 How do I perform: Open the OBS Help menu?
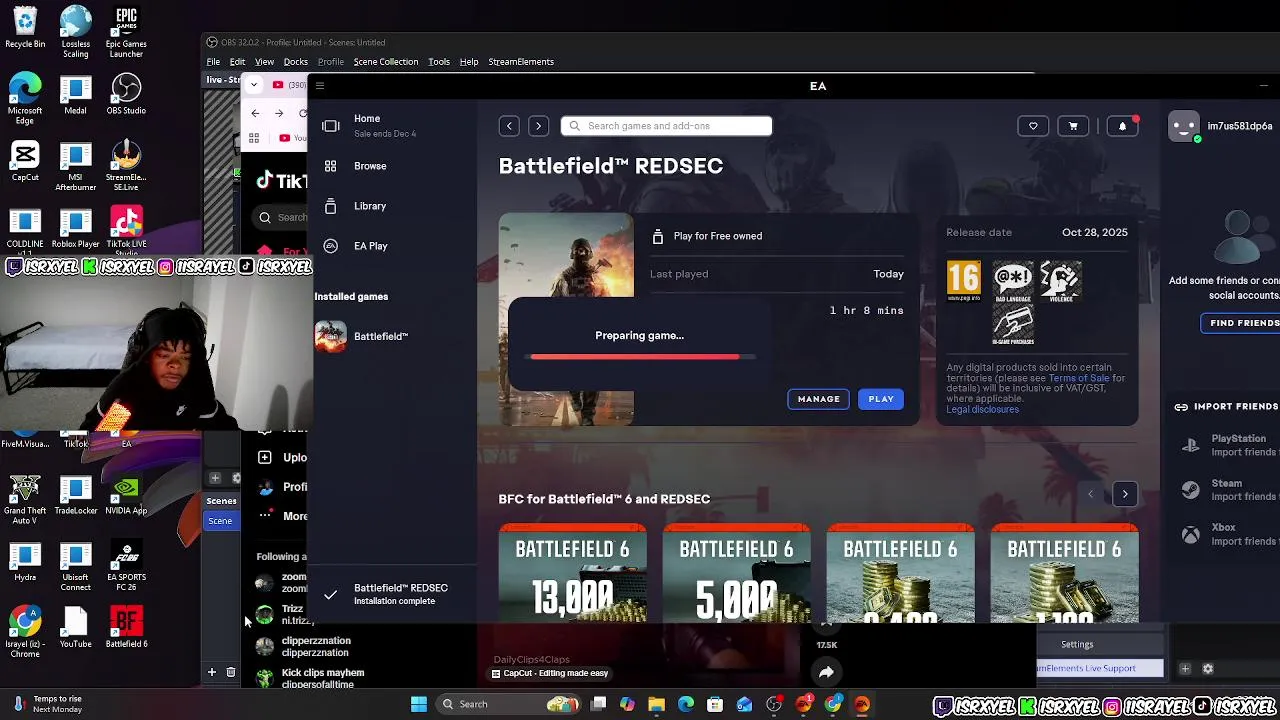[469, 62]
